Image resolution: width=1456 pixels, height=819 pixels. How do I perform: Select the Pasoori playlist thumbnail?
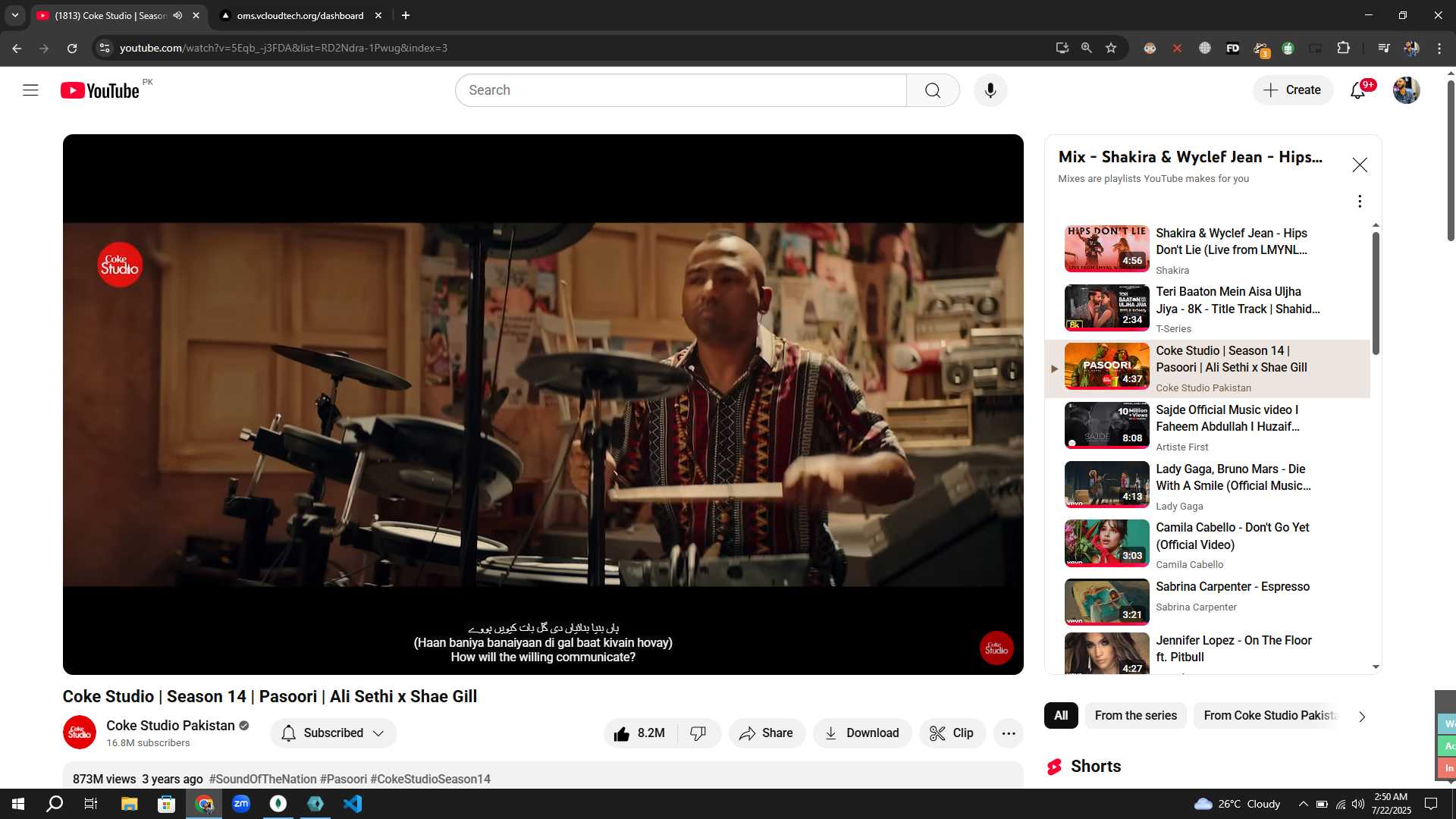click(1107, 366)
